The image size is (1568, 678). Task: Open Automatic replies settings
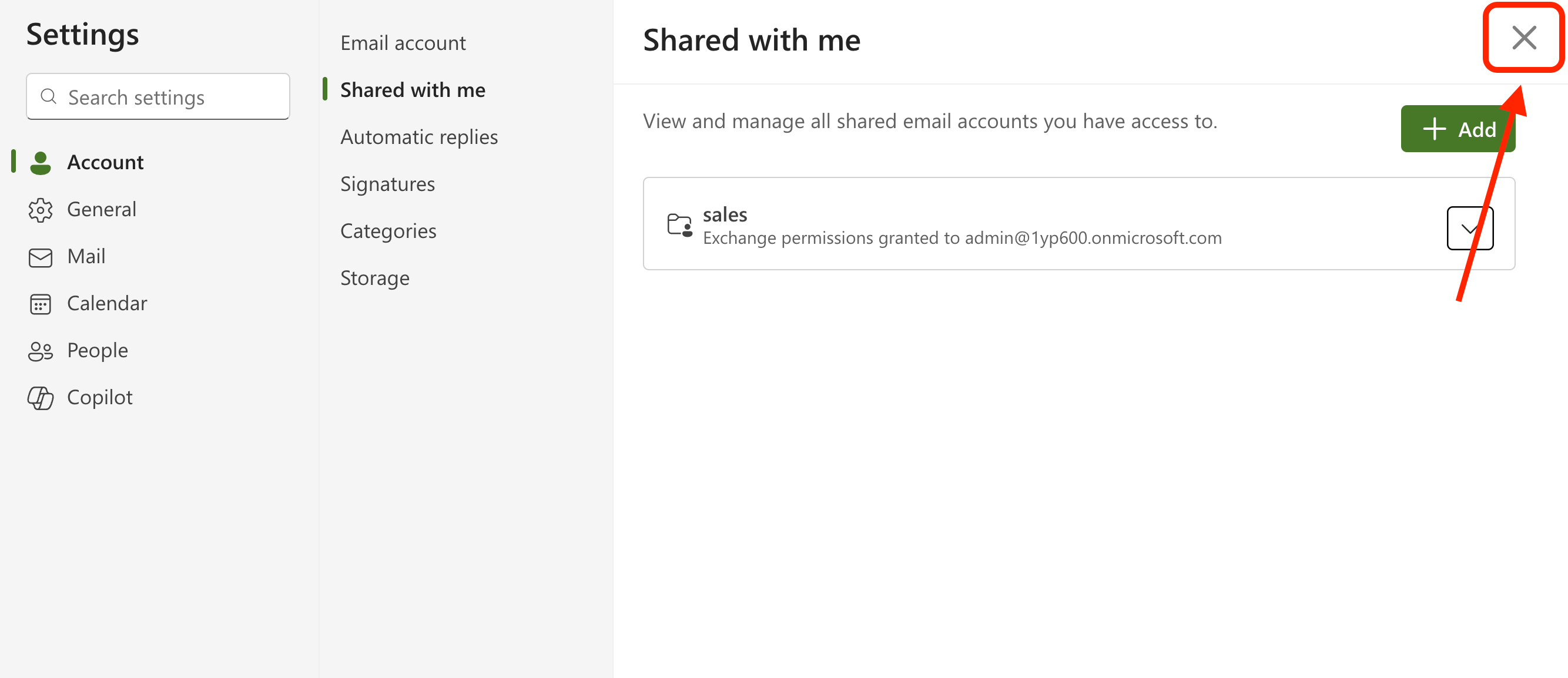(418, 137)
